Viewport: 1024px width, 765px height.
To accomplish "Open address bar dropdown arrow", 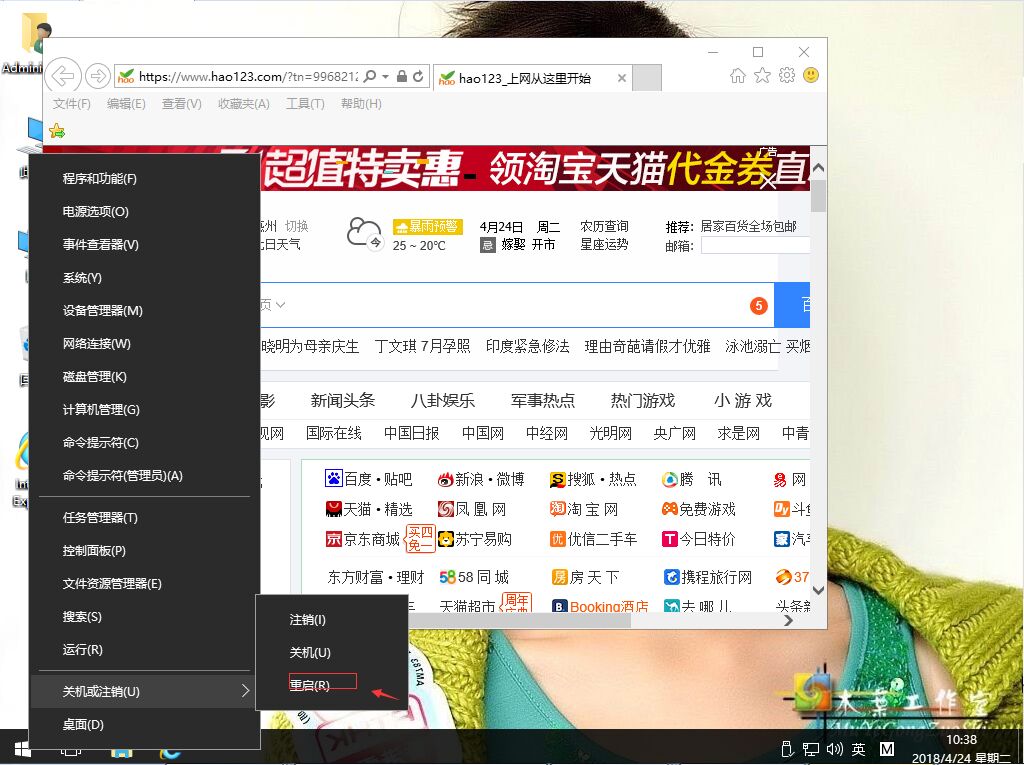I will pos(385,76).
